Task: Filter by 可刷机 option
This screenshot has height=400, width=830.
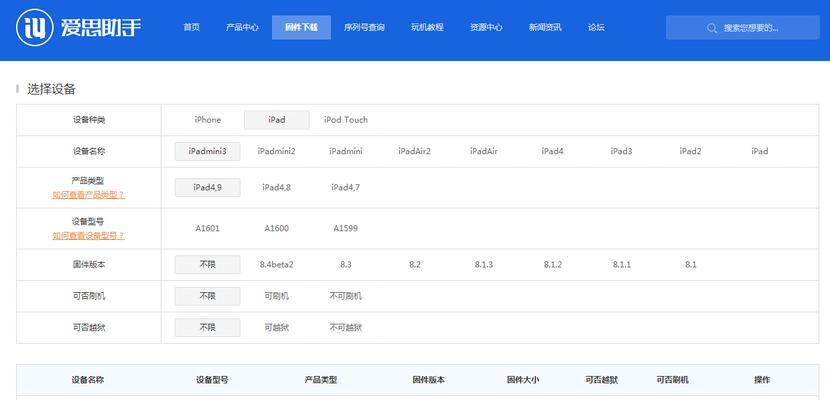Action: [276, 296]
